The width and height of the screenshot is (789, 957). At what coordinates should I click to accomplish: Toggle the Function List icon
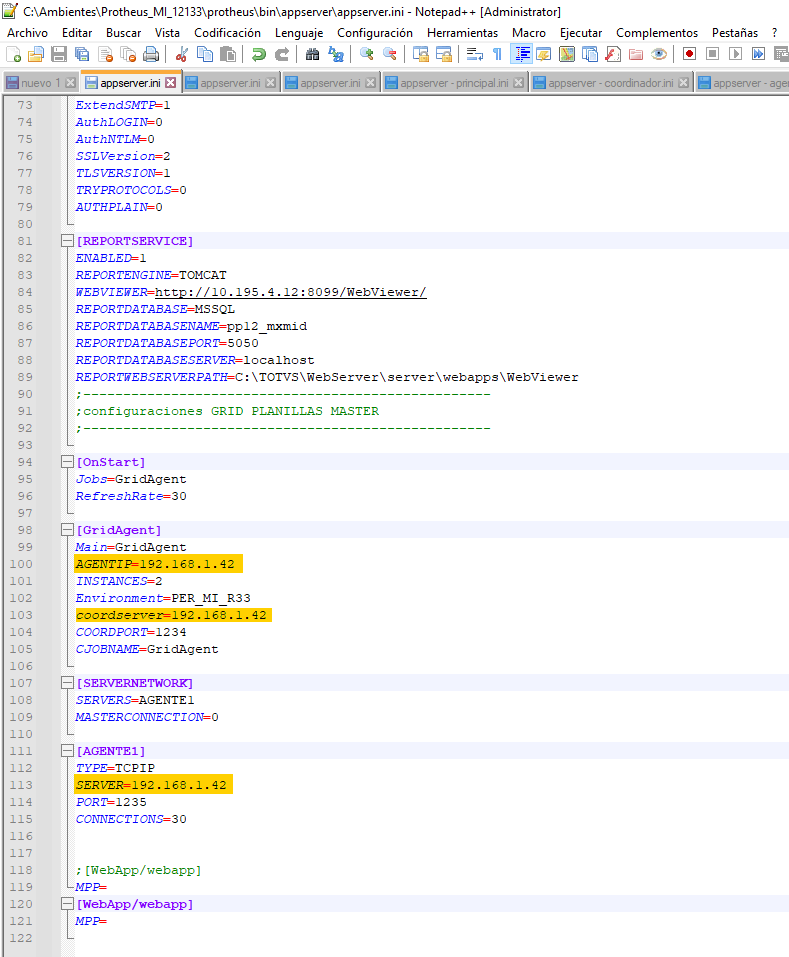613,54
